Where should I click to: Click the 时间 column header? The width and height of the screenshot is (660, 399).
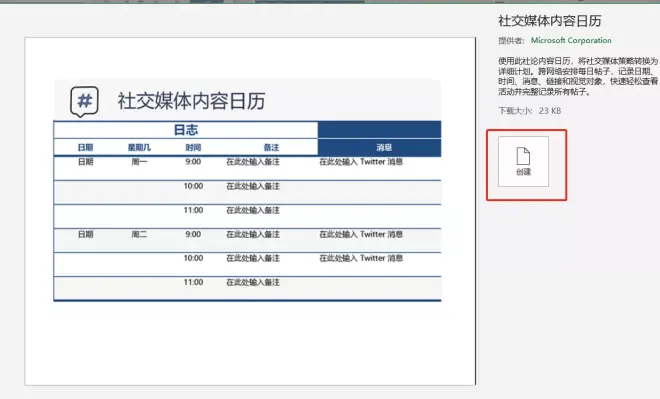pyautogui.click(x=193, y=147)
